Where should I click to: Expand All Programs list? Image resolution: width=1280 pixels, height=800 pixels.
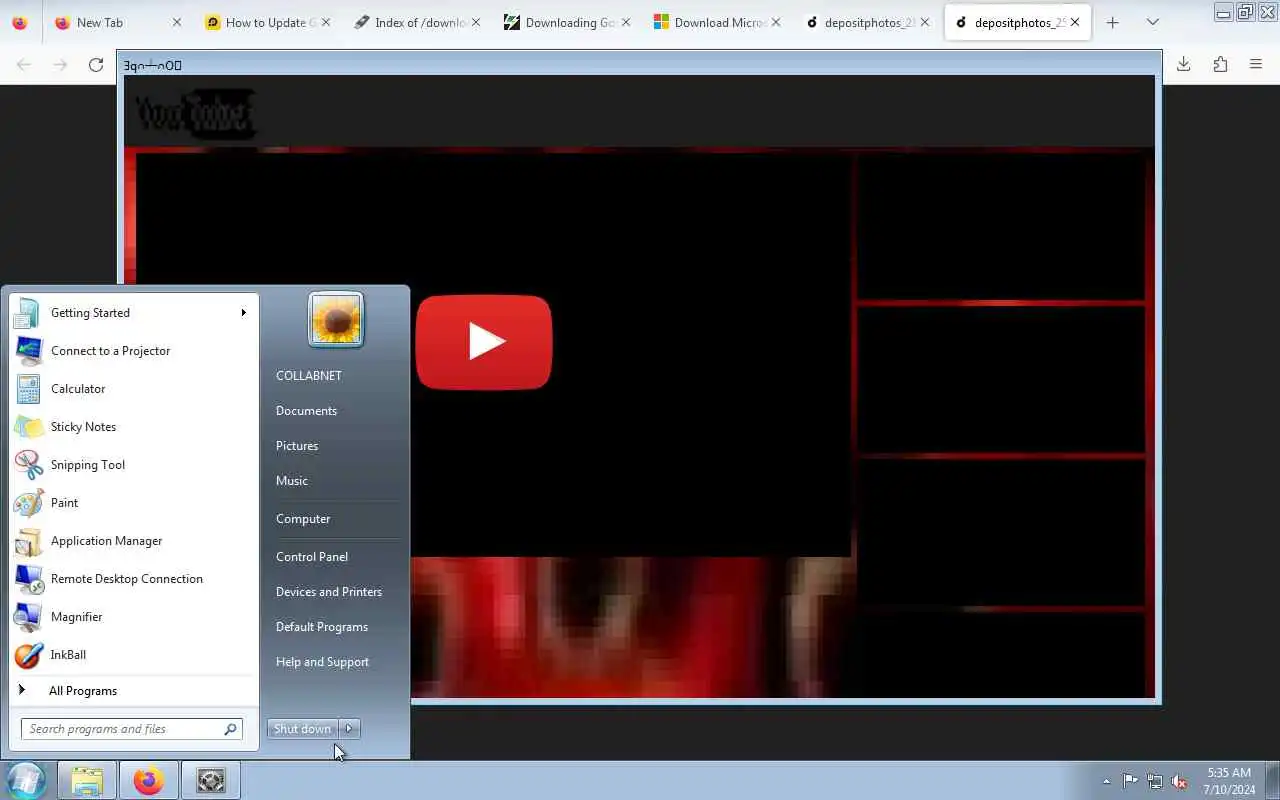pyautogui.click(x=133, y=691)
